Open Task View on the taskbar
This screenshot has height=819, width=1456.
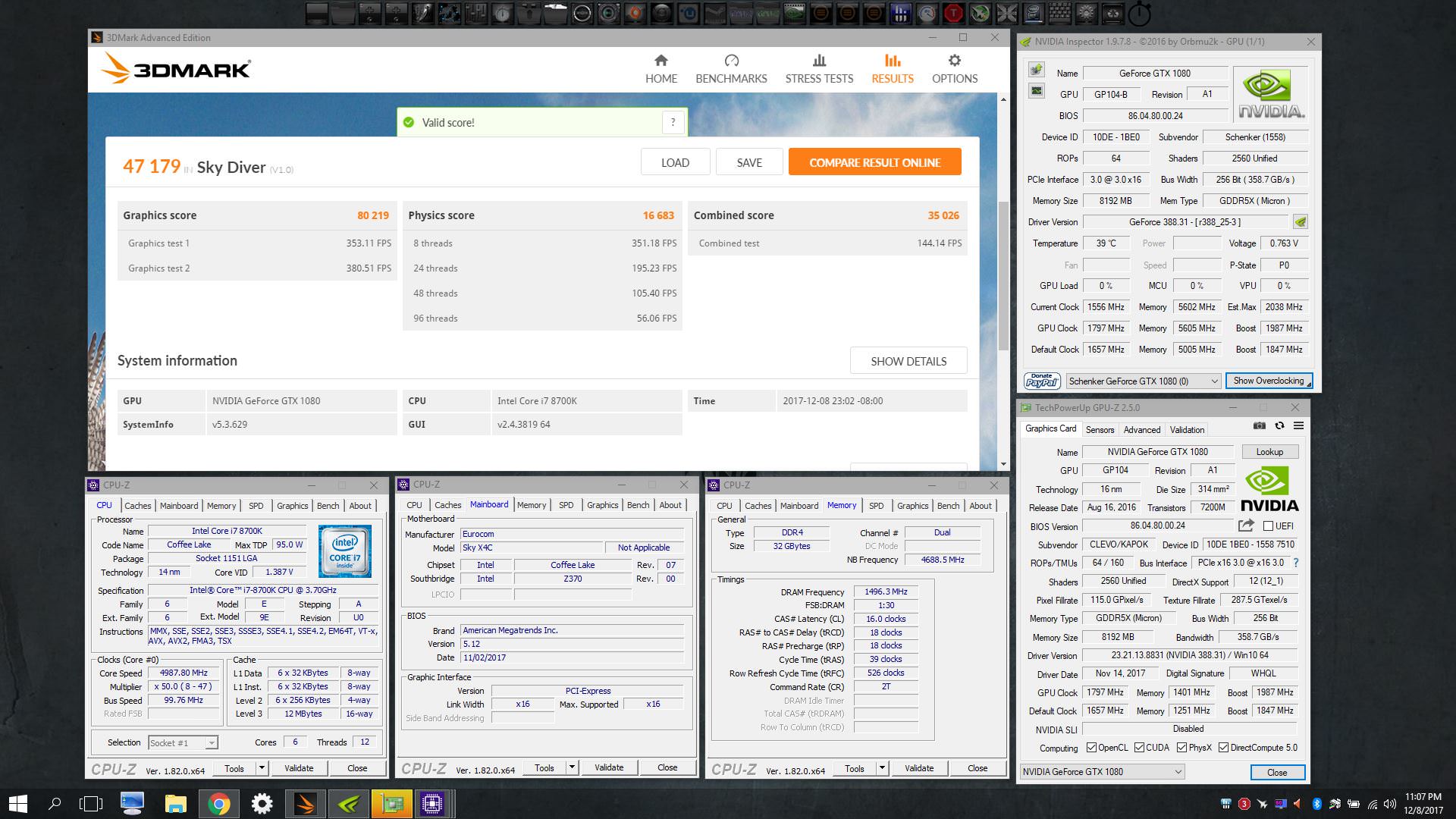tap(91, 803)
